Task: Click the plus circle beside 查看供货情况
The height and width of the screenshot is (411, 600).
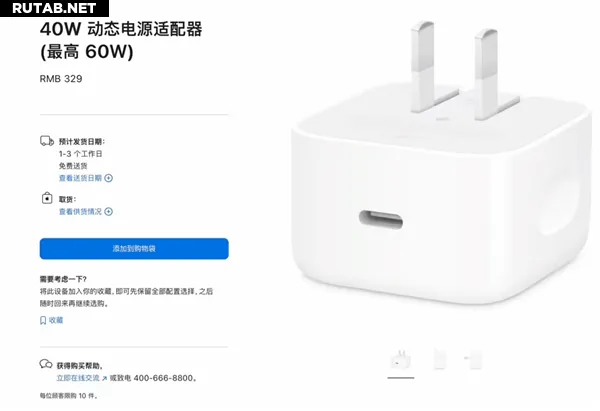Action: 109,212
